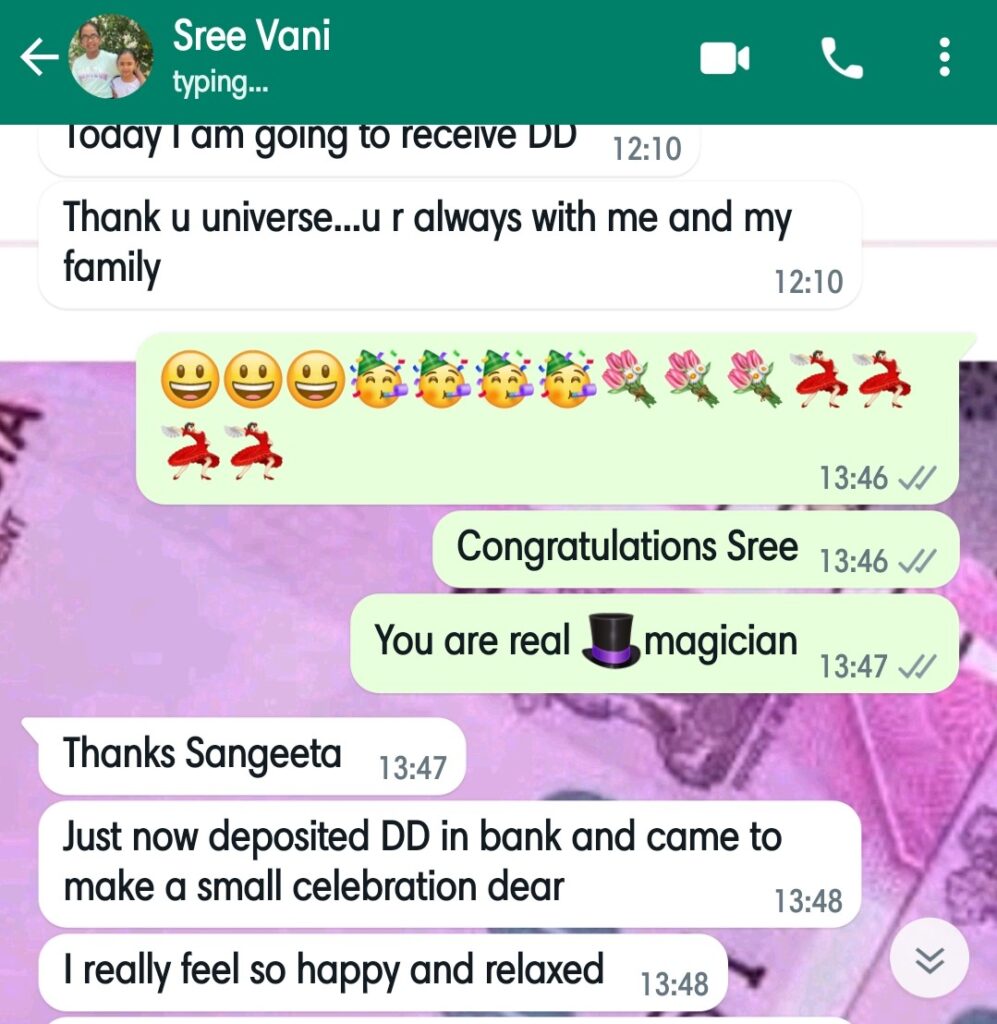This screenshot has height=1024, width=997.
Task: Tap the double check mark beside 13:47
Action: [918, 667]
